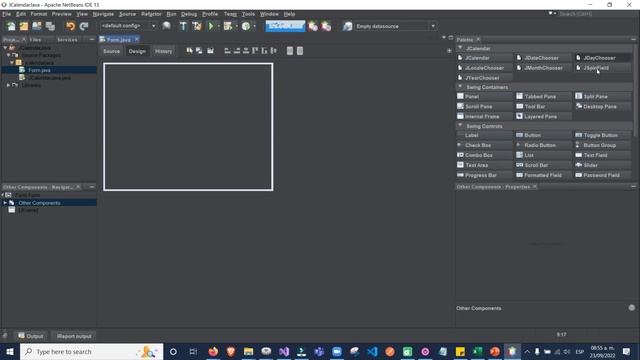Toggle Selection Mode in the designer toolbar
640x360 pixels.
click(x=189, y=51)
